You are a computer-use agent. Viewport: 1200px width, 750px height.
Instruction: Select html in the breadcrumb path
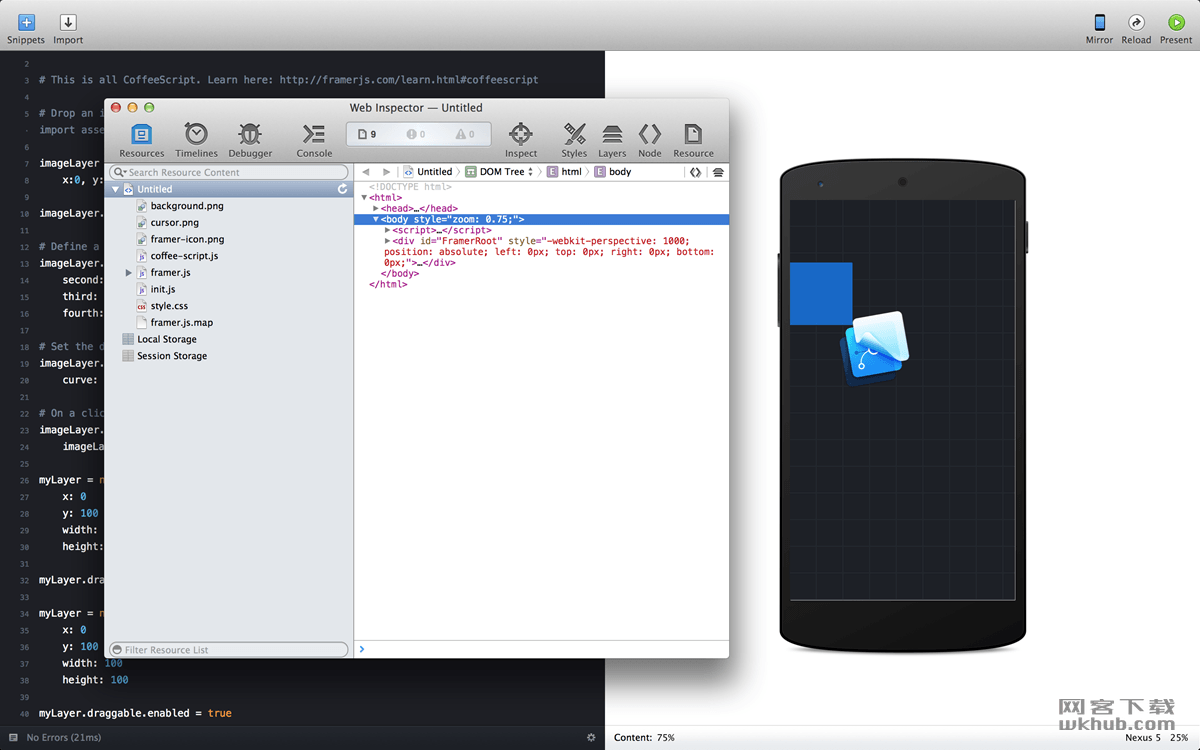tap(564, 172)
